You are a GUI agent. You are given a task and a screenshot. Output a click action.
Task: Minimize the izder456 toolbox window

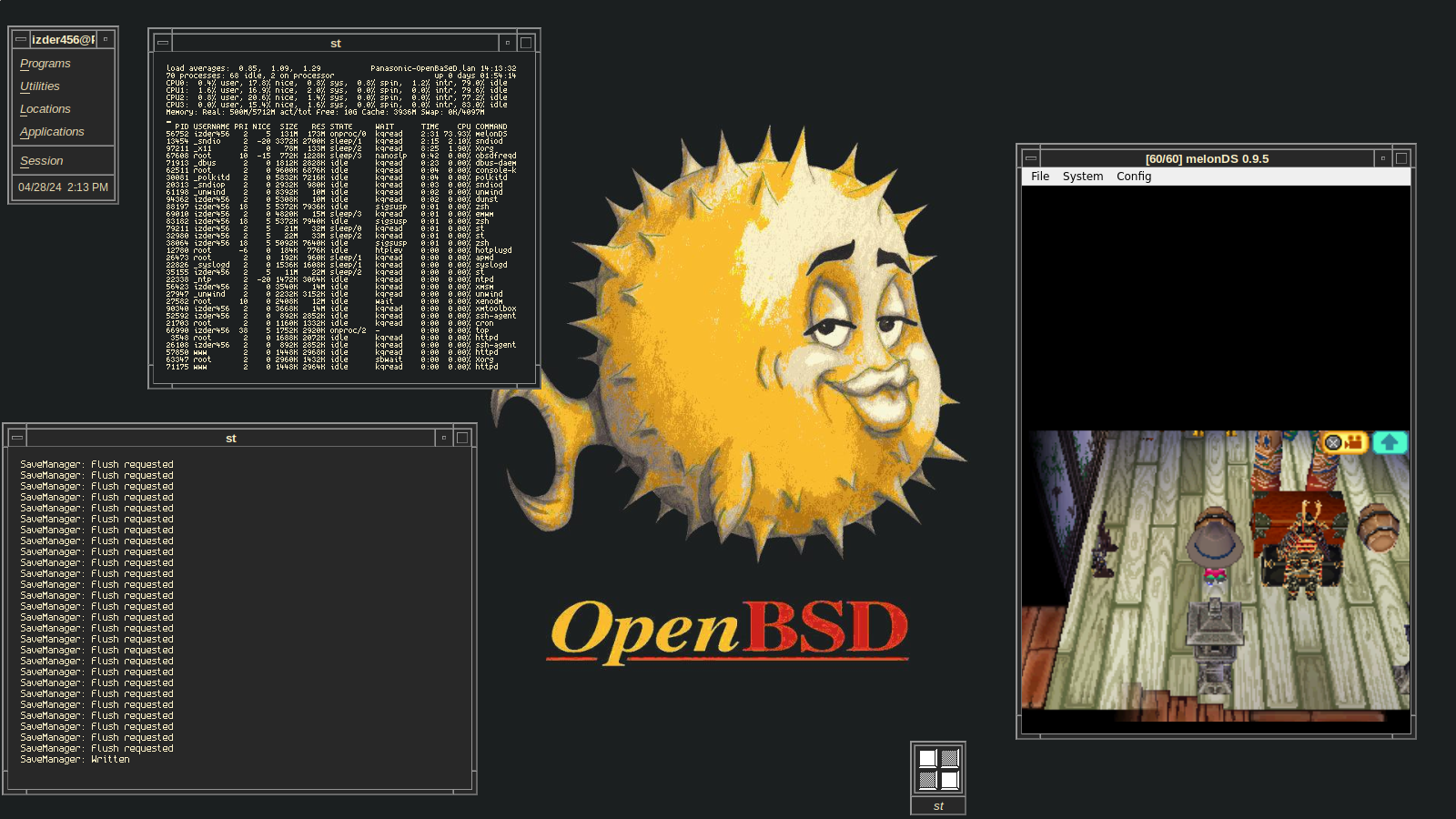[106, 39]
